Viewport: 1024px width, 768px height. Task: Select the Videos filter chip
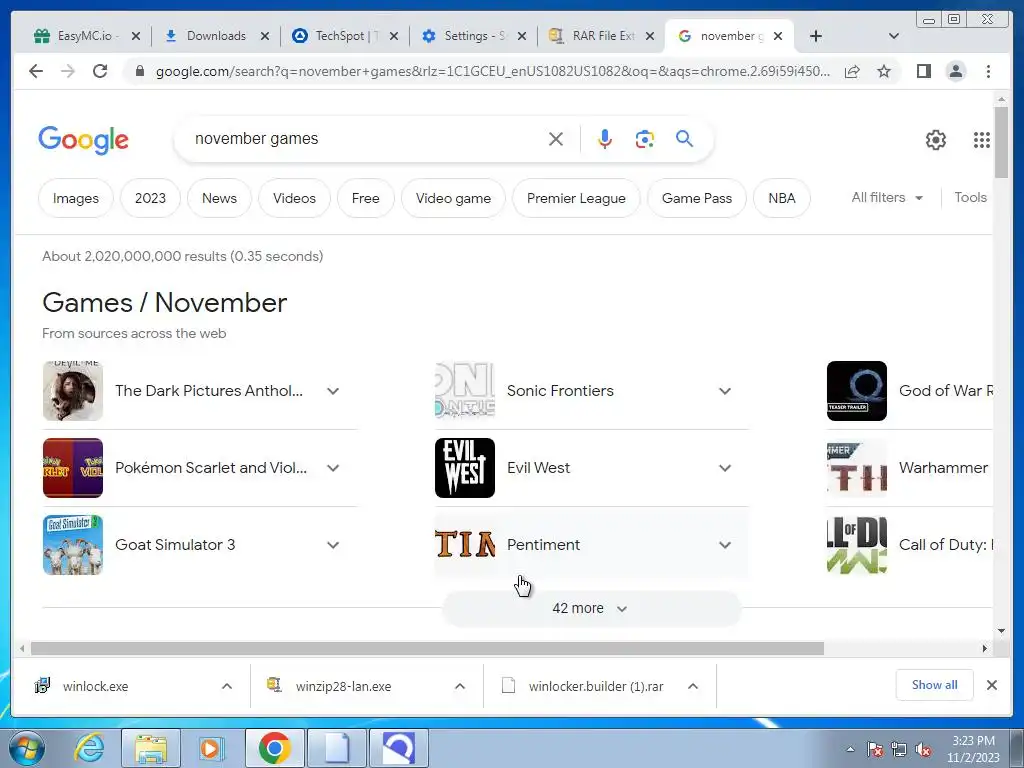[x=295, y=198]
